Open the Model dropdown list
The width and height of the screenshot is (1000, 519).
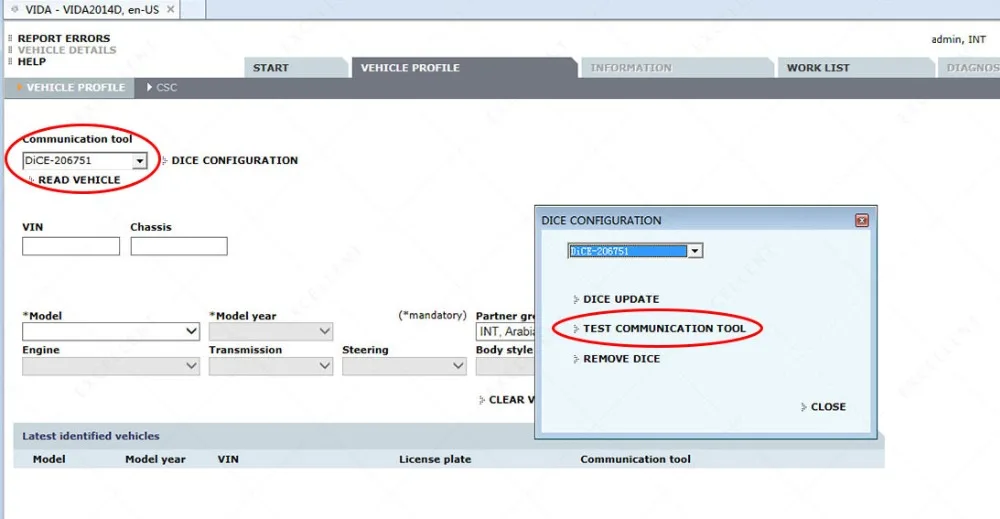coord(111,331)
